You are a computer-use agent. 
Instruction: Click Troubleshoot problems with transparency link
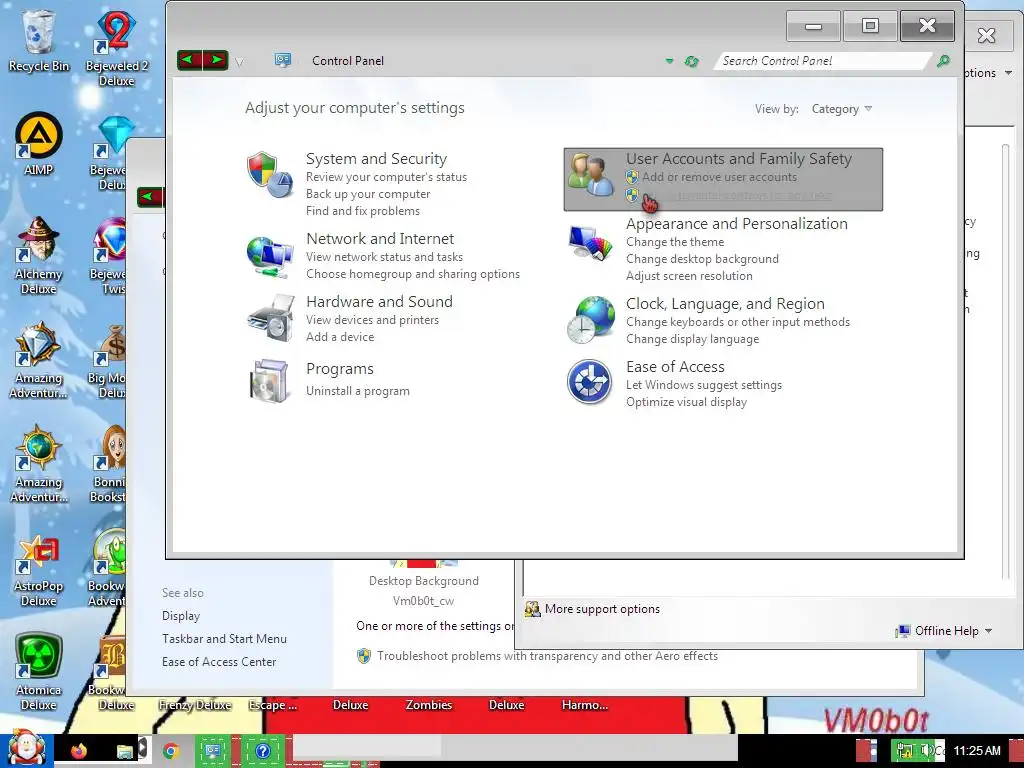point(547,656)
